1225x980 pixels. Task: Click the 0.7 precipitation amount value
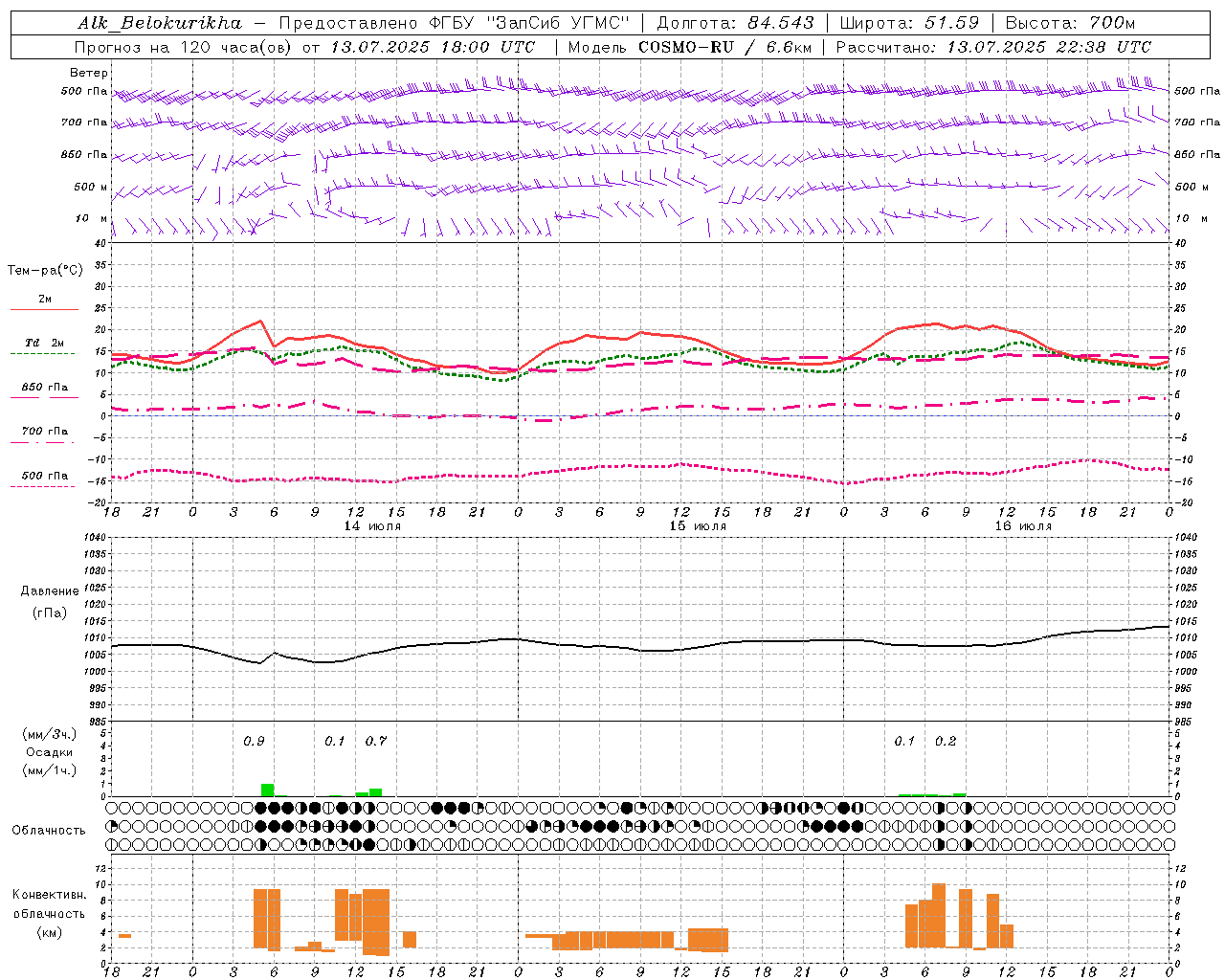(x=376, y=742)
